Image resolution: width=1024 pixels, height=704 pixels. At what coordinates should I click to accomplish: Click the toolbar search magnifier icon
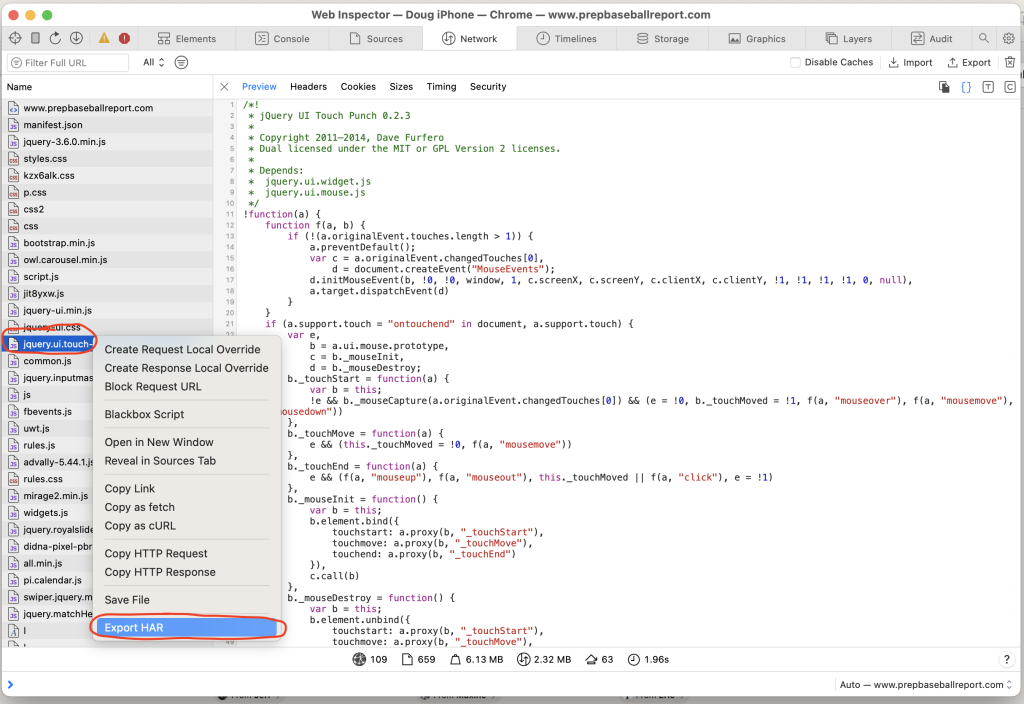(984, 39)
